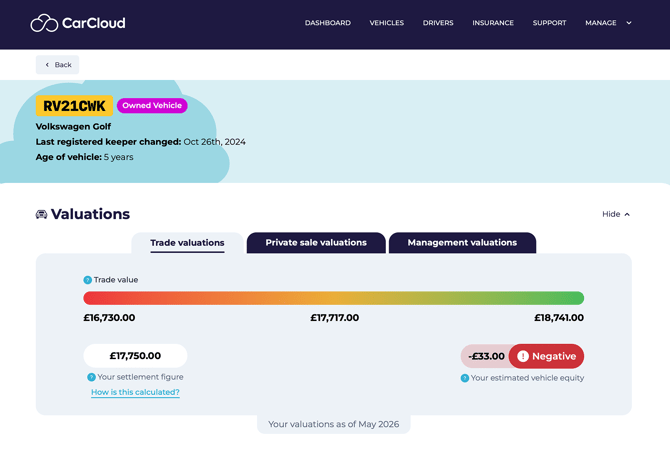Click the trade value gradient bar

334,298
